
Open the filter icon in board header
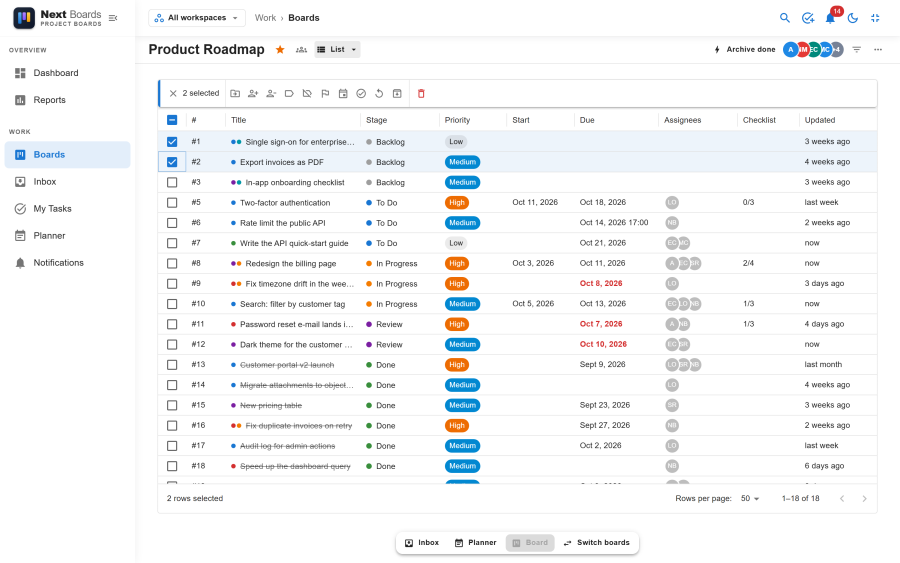click(x=856, y=49)
